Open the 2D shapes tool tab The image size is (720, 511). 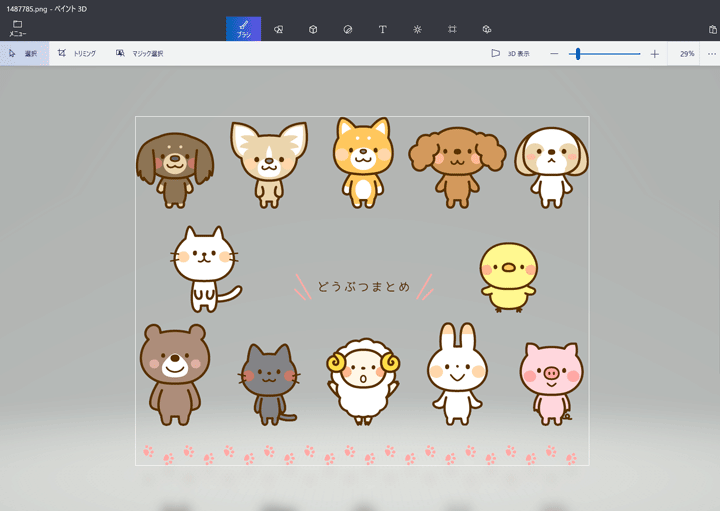tap(278, 29)
